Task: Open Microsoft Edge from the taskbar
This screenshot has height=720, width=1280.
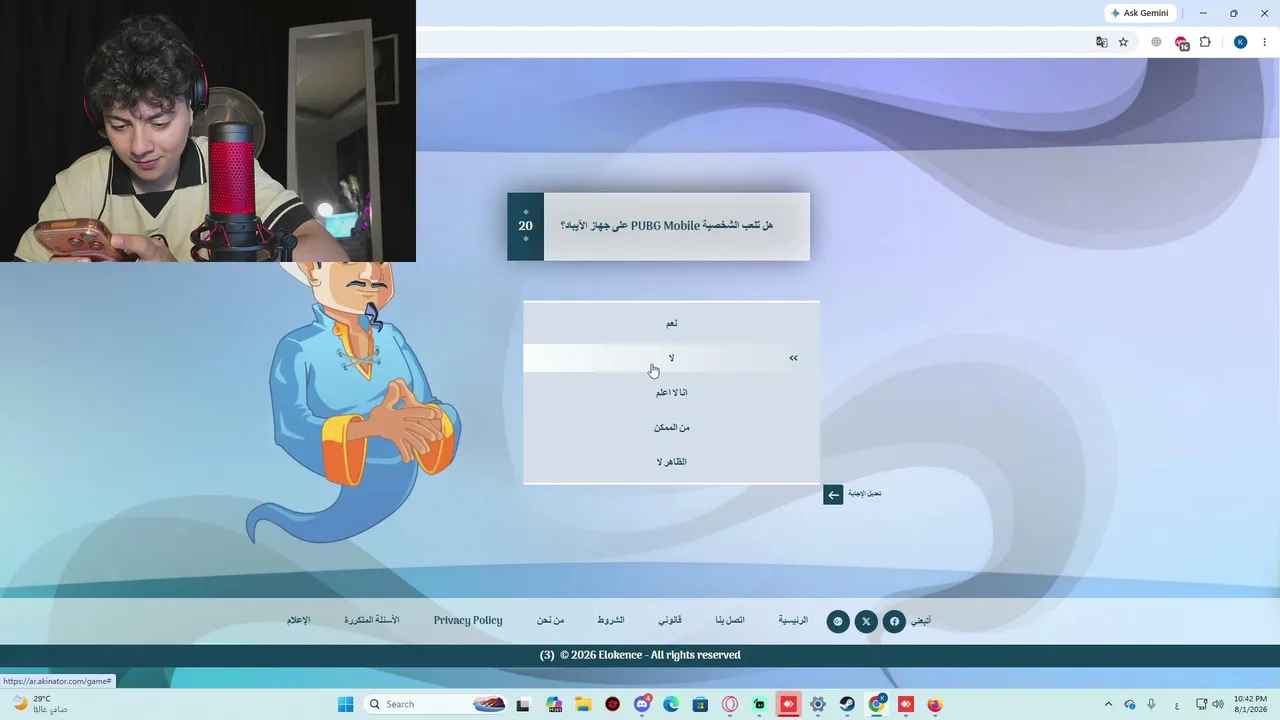Action: click(671, 704)
